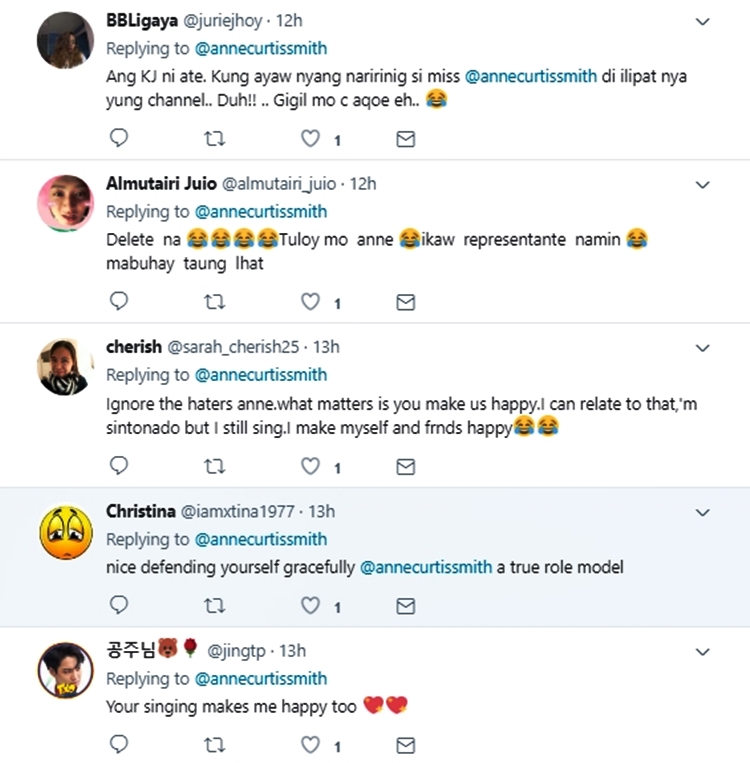Share cherish's tweet by message envelope
The height and width of the screenshot is (763, 750).
click(x=405, y=465)
